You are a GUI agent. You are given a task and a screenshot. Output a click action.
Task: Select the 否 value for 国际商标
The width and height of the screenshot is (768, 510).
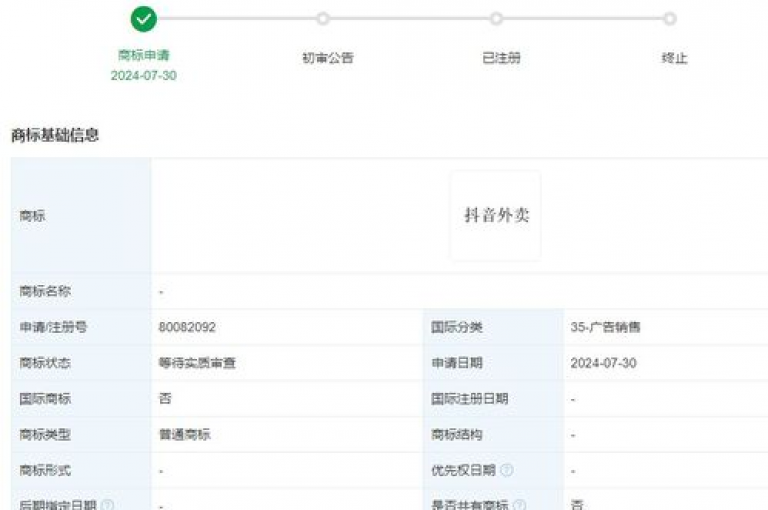point(165,398)
